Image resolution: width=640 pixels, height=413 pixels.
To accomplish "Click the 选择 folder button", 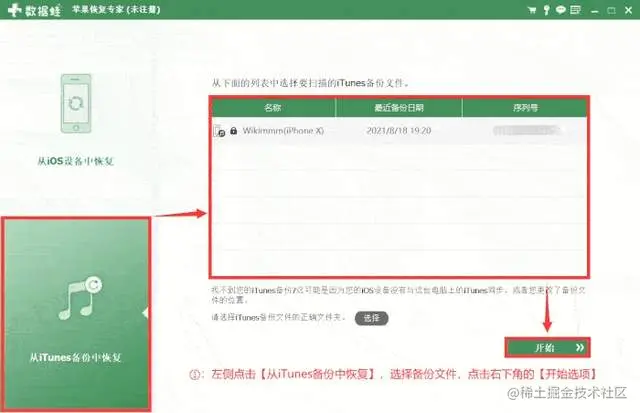I will 371,318.
